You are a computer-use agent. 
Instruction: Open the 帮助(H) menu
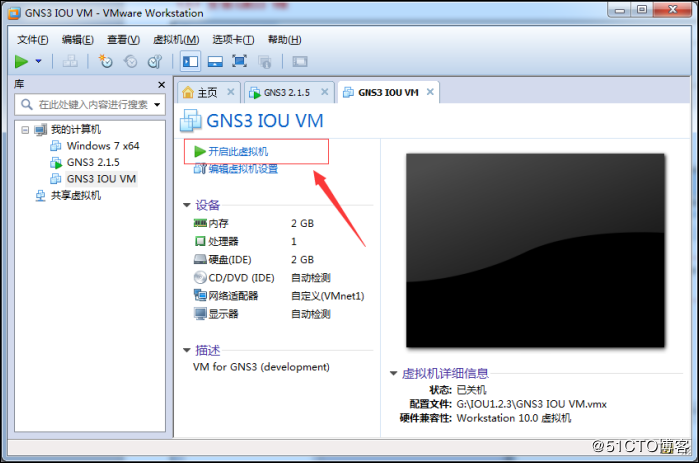[284, 40]
